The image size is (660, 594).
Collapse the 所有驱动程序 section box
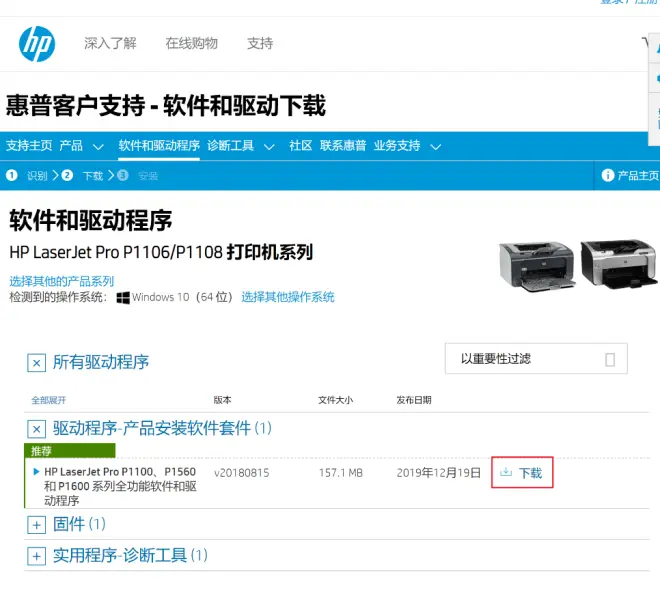(37, 363)
